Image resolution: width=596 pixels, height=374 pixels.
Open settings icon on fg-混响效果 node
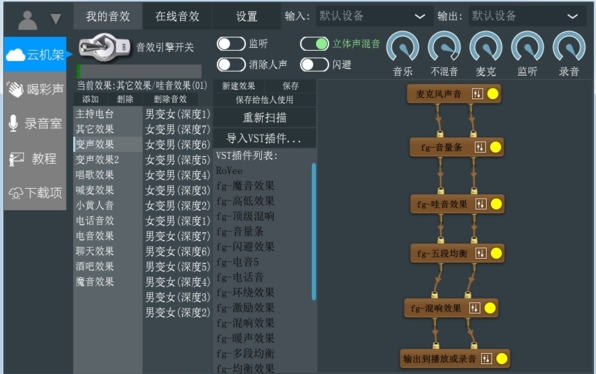pos(474,308)
